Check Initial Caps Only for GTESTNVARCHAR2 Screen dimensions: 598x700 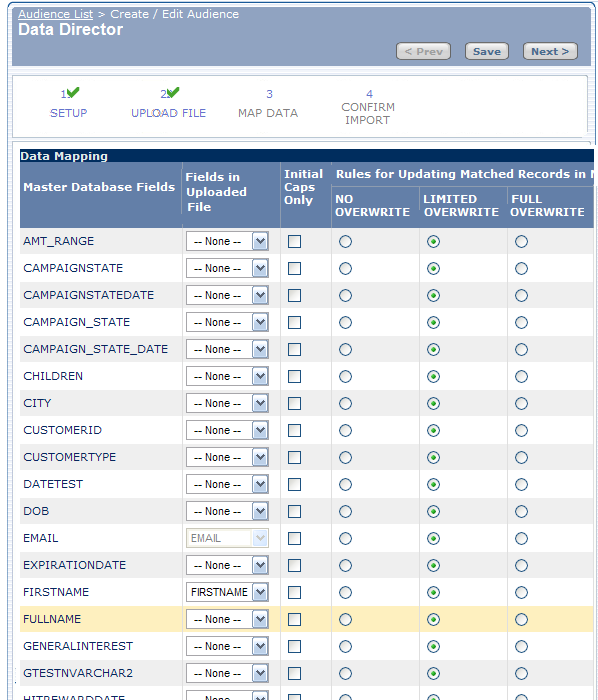pyautogui.click(x=294, y=673)
